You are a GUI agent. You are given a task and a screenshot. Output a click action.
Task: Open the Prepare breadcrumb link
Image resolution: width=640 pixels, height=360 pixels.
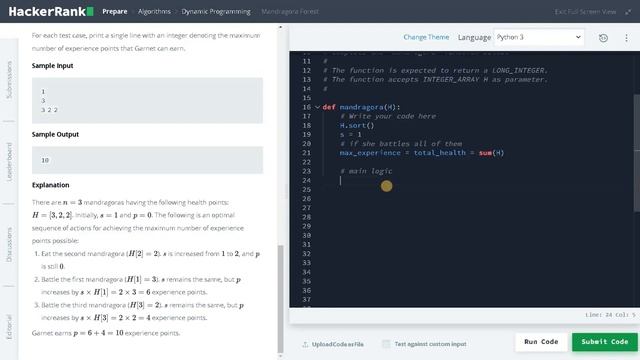115,11
